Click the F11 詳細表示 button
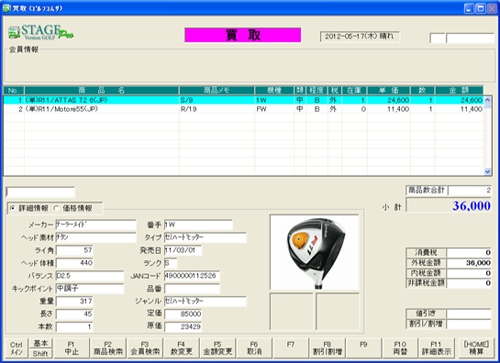Screen dimensions: 500x363 [437, 348]
